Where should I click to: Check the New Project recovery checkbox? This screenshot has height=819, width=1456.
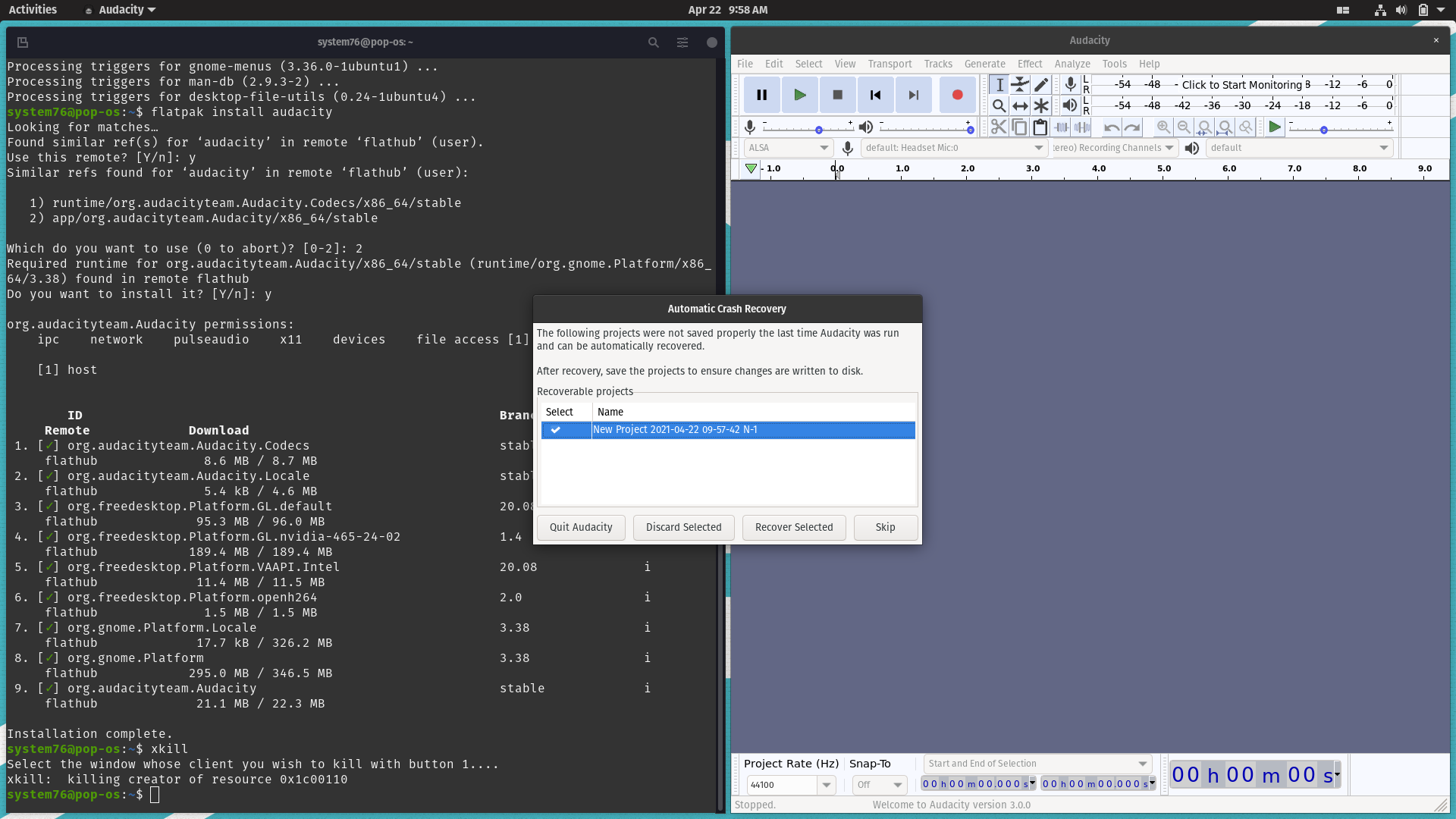[557, 430]
